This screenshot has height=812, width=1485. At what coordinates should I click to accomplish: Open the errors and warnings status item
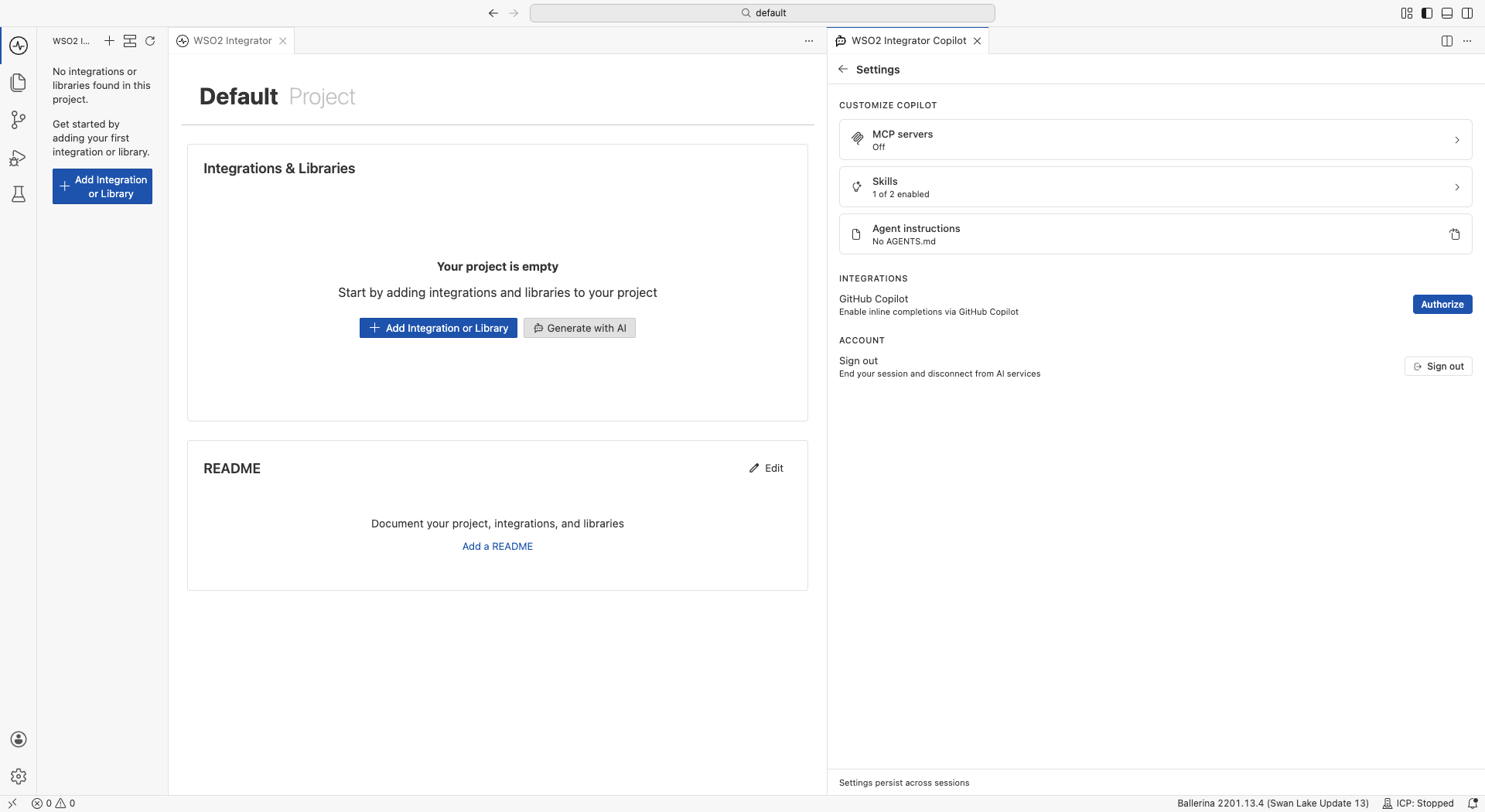(x=53, y=803)
